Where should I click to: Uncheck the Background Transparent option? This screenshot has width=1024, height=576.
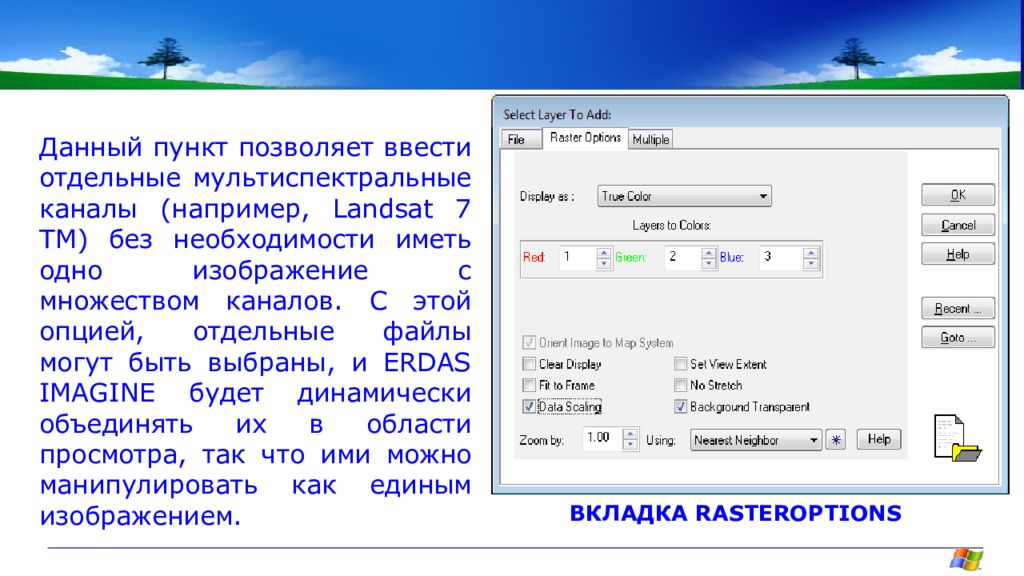coord(681,407)
